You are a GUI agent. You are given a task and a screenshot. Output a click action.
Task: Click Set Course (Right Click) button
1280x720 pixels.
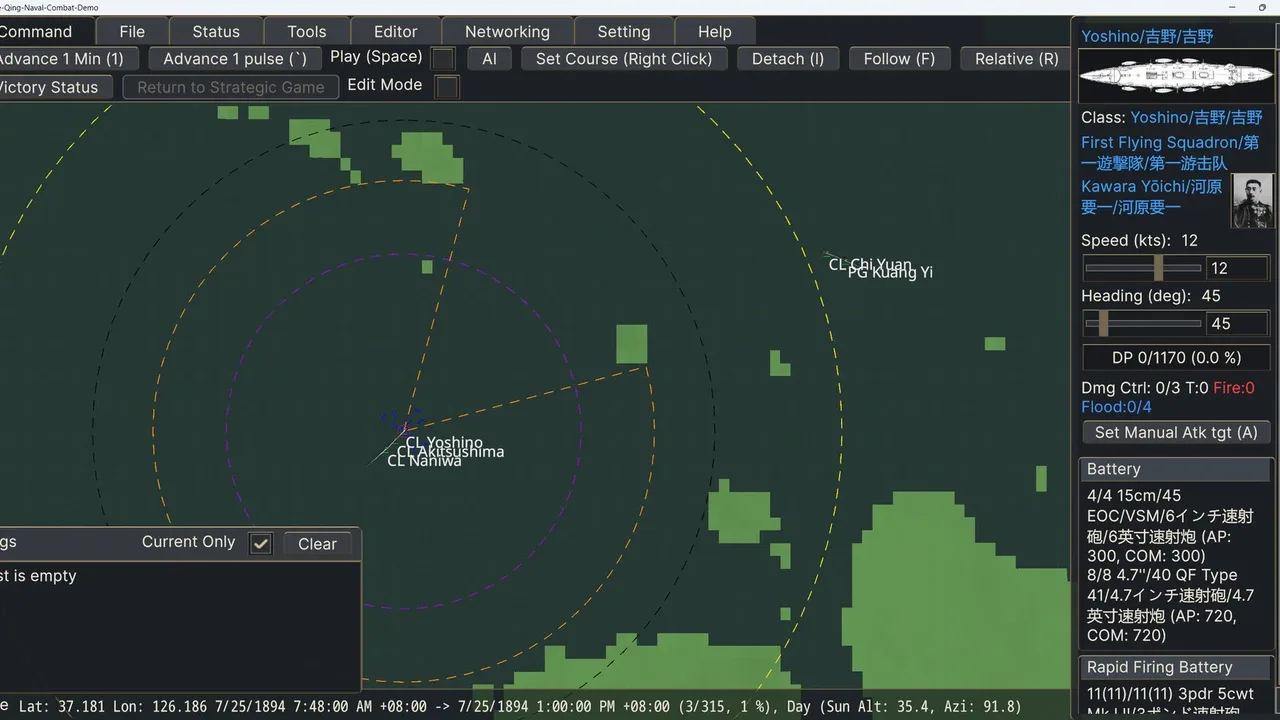(x=624, y=59)
